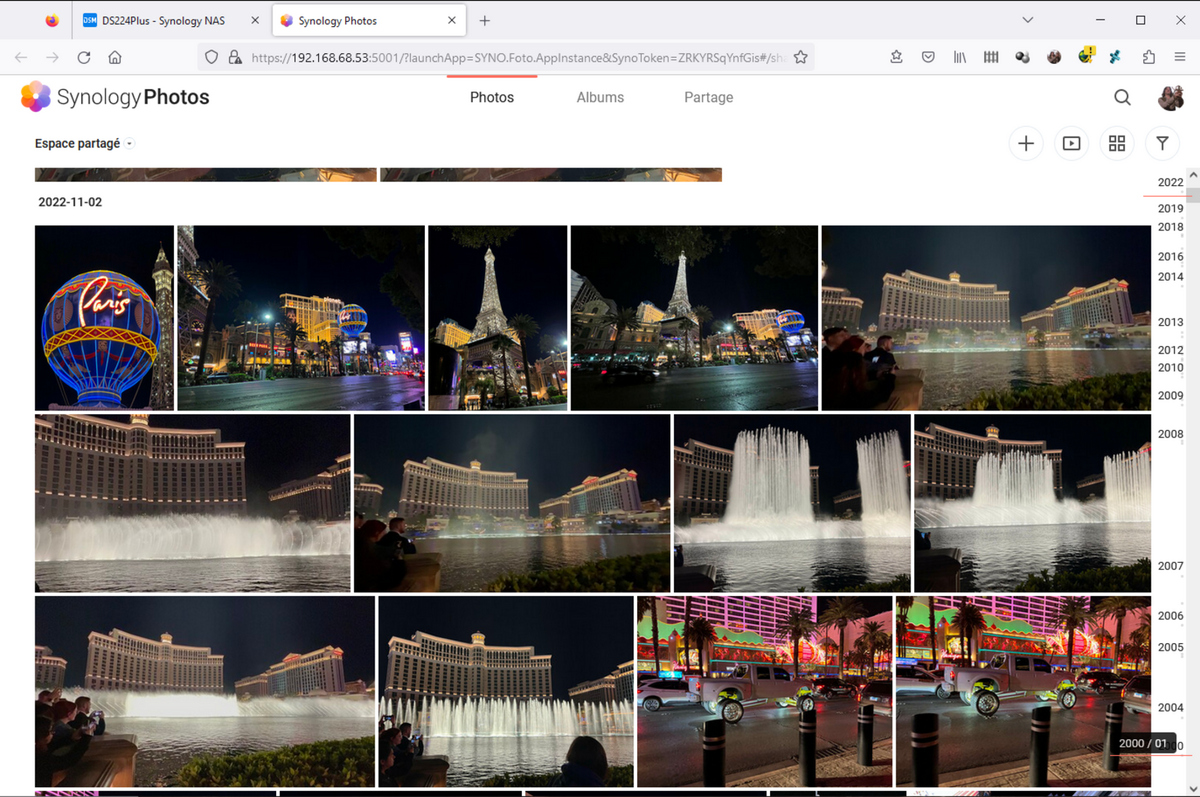Switch view mode with grid icon

(x=1117, y=144)
